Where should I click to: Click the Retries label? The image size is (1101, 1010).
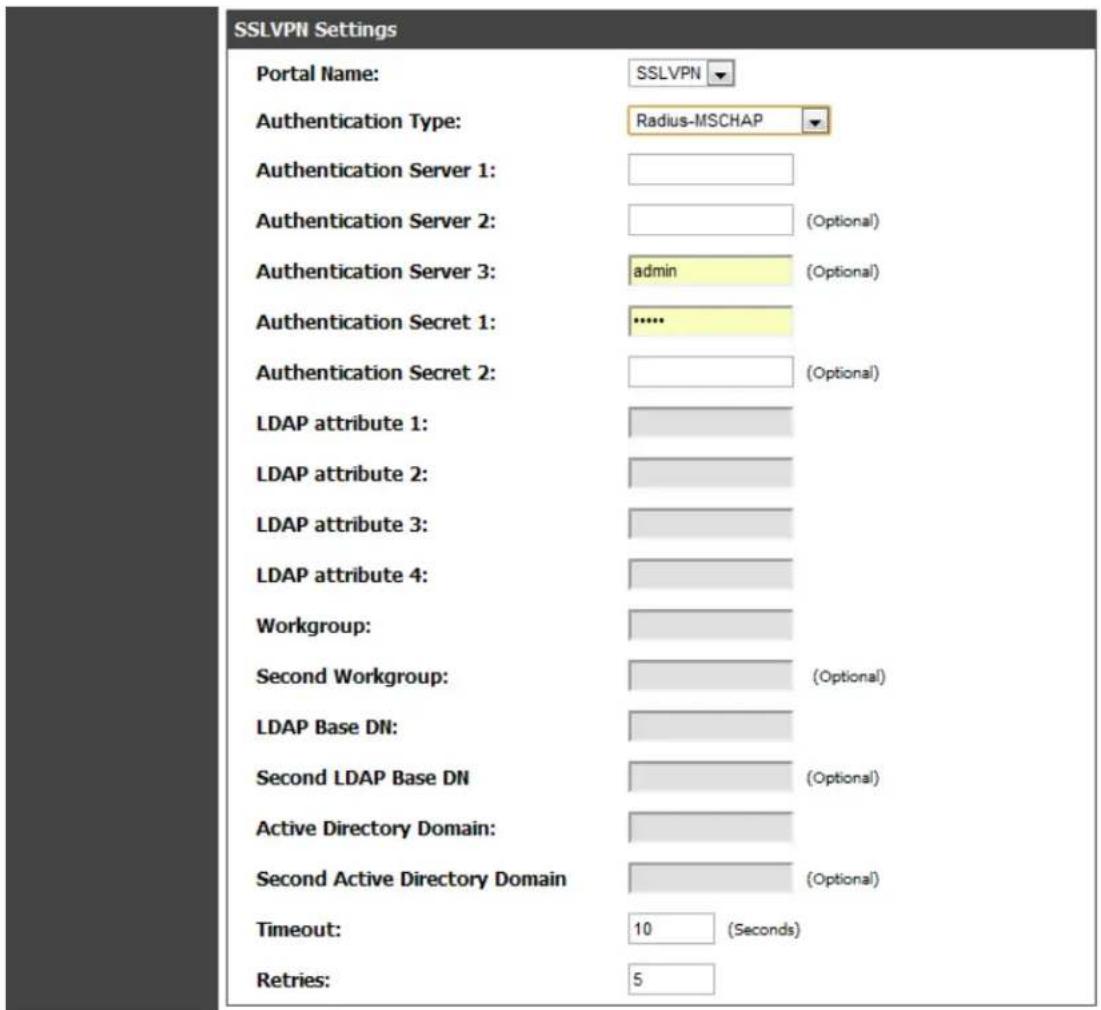coord(293,980)
